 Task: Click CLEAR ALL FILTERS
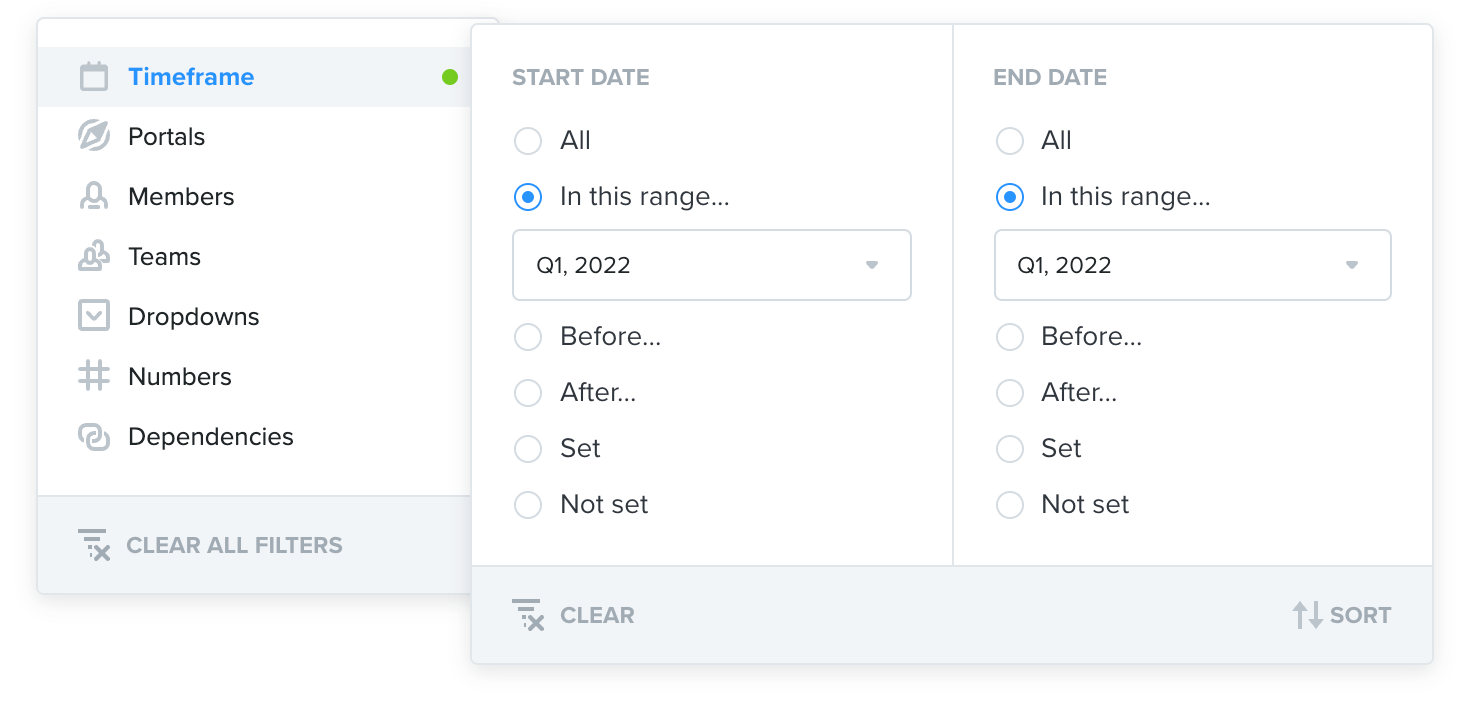point(234,545)
